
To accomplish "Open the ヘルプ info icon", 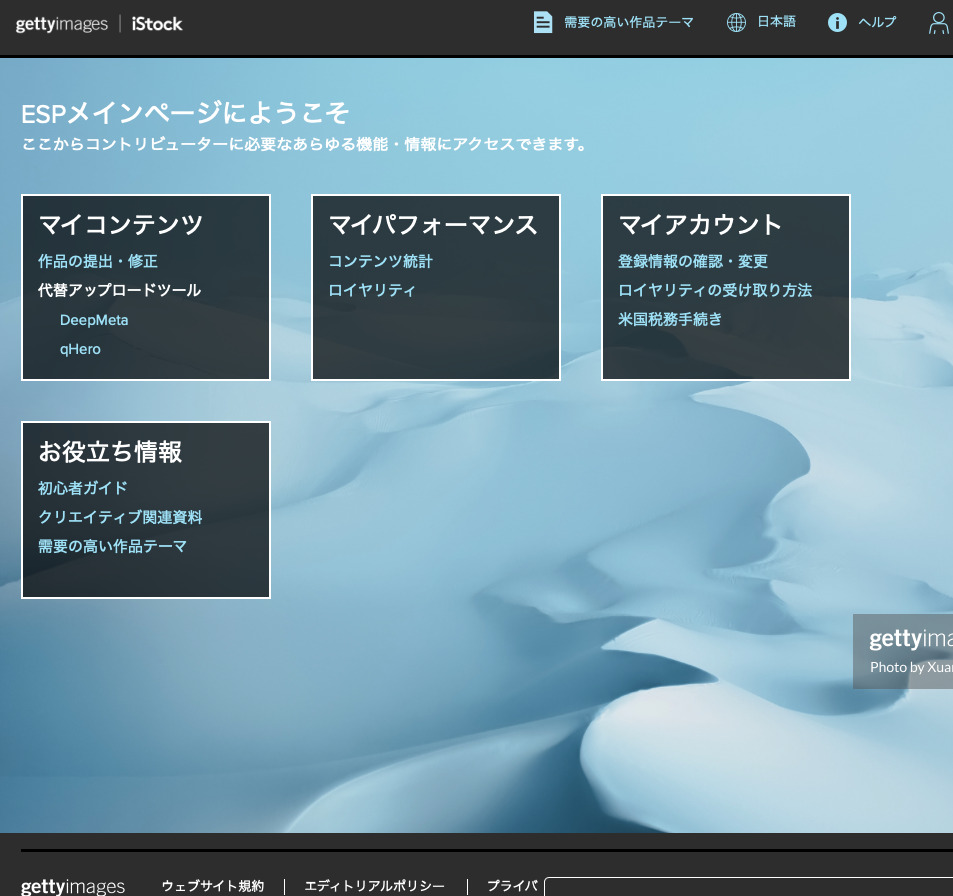I will click(838, 22).
